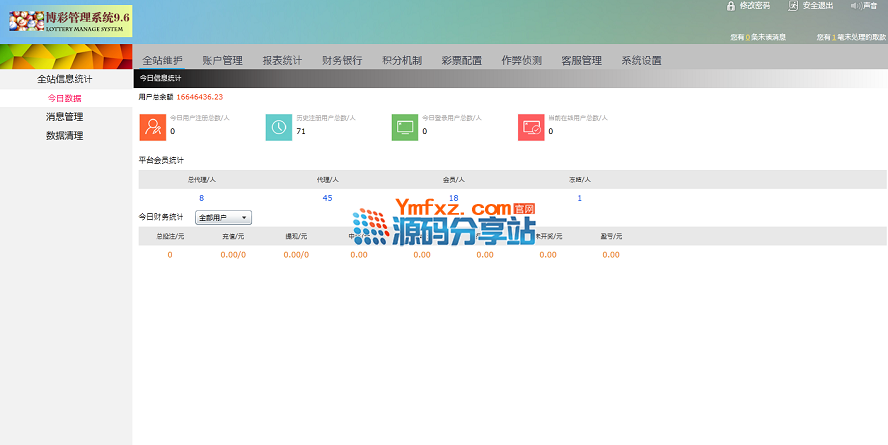The height and width of the screenshot is (445, 888).
Task: Open 数据清理 in the sidebar
Action: coord(65,135)
